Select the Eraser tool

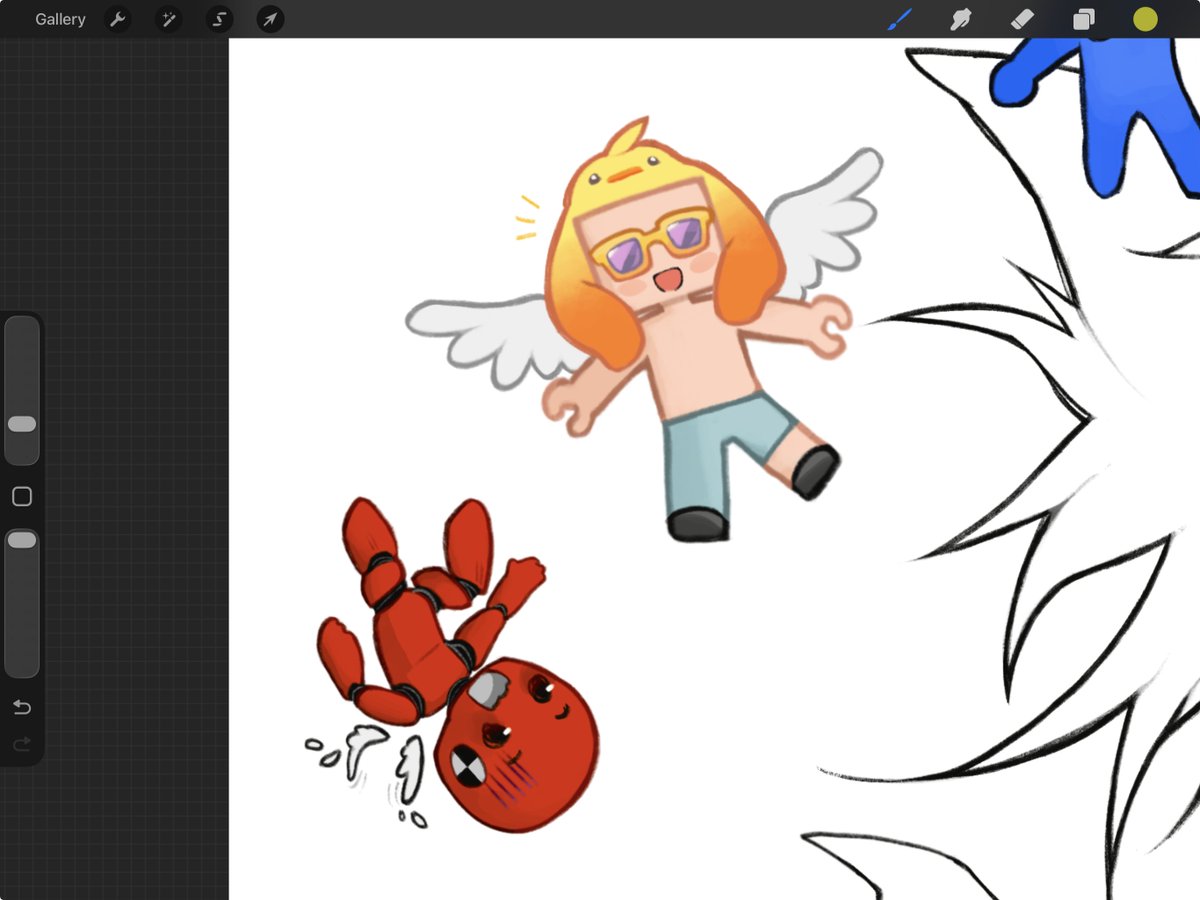tap(1022, 19)
